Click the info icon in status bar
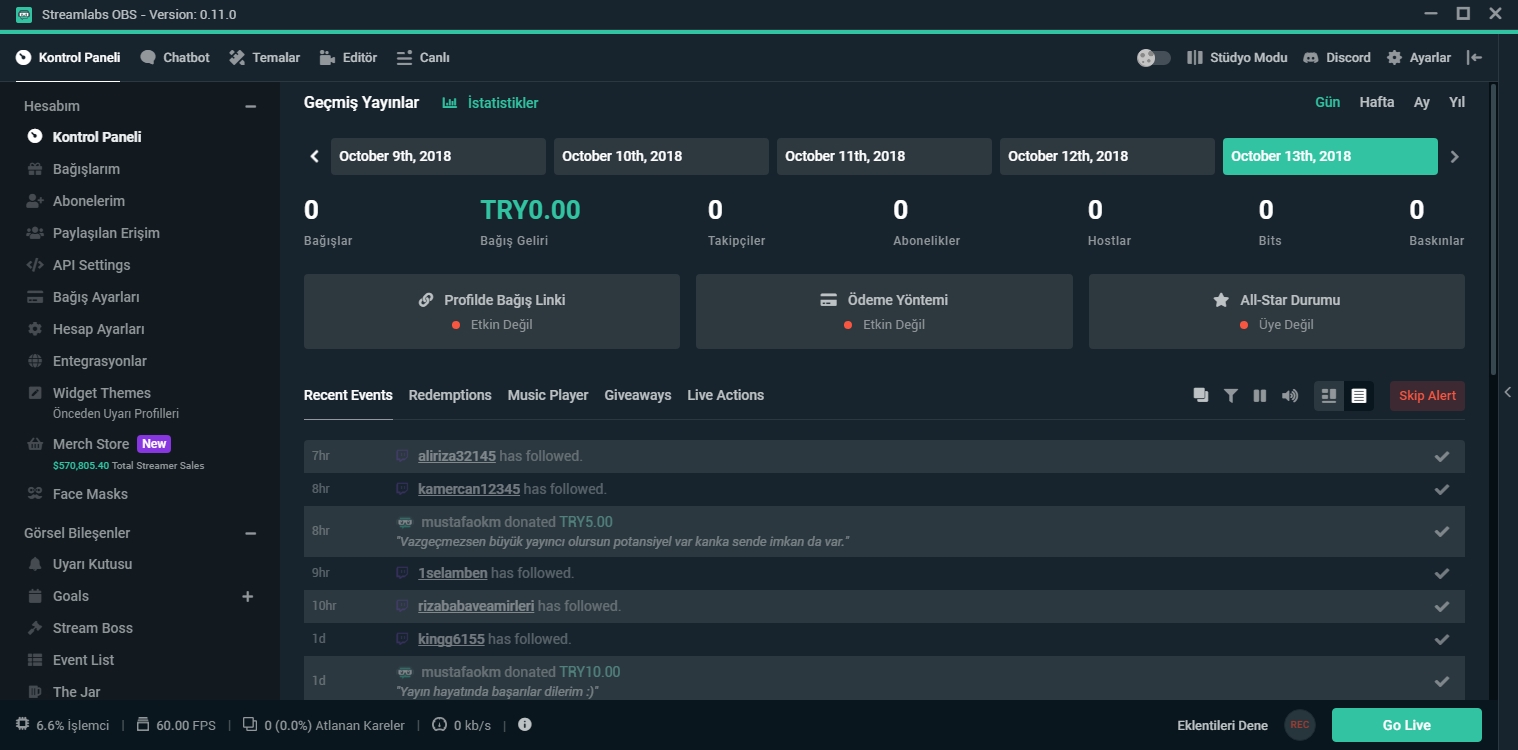 pos(525,725)
